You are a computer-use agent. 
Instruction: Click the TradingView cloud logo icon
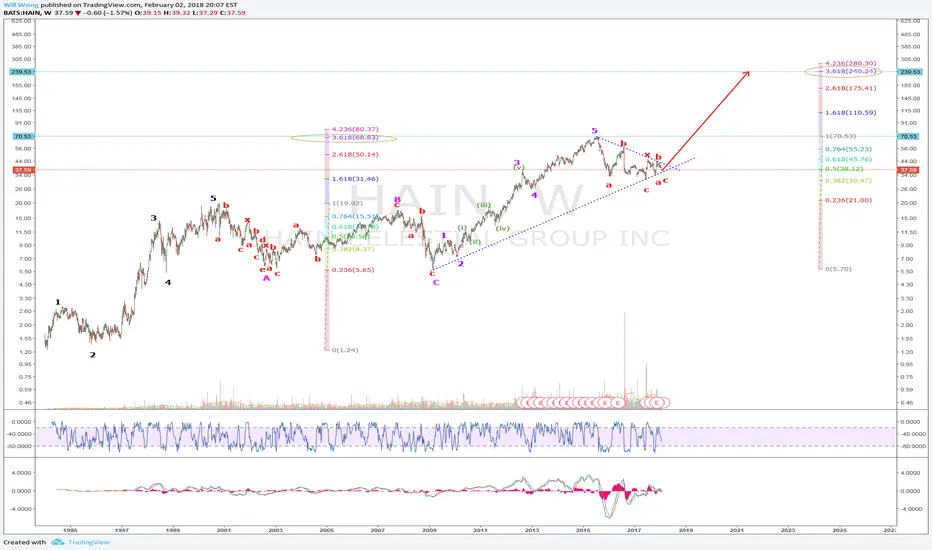(x=58, y=542)
